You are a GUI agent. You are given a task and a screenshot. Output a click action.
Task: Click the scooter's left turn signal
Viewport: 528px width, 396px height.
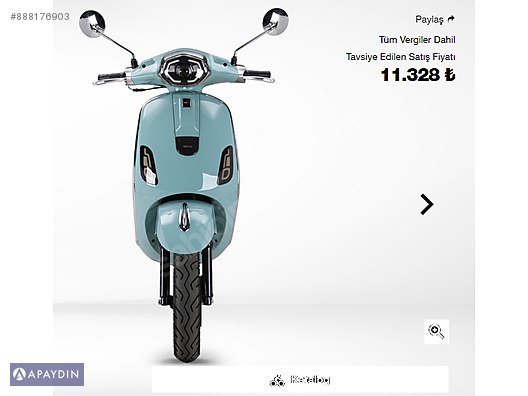149,165
